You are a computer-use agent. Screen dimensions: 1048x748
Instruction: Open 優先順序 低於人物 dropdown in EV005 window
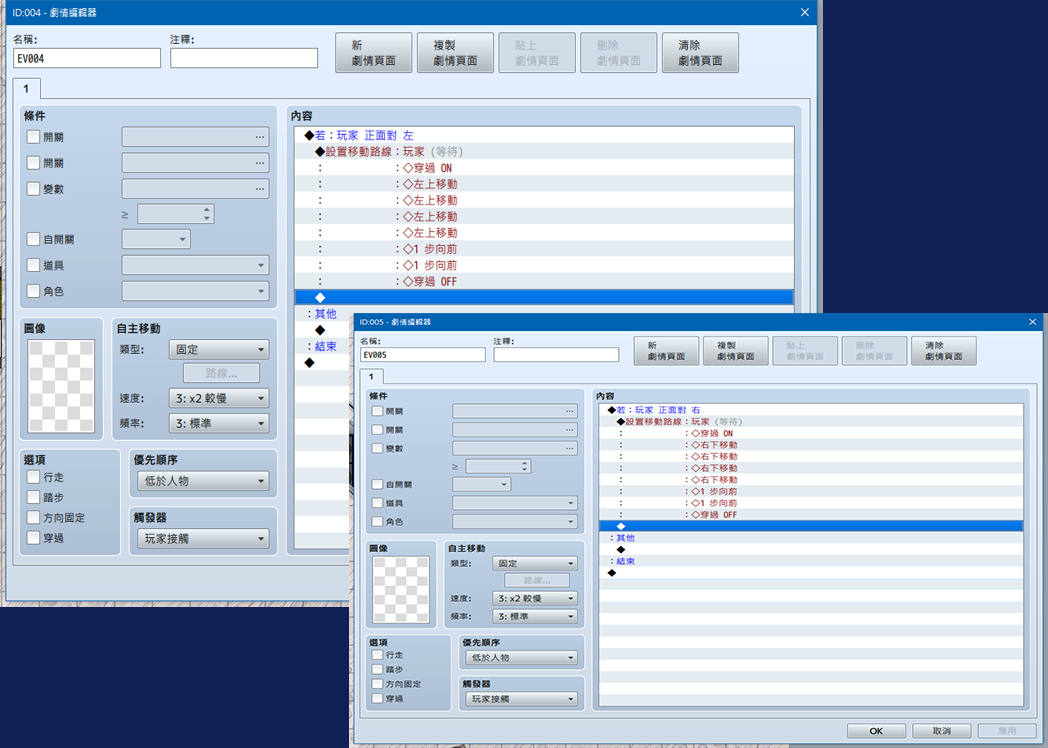click(521, 658)
